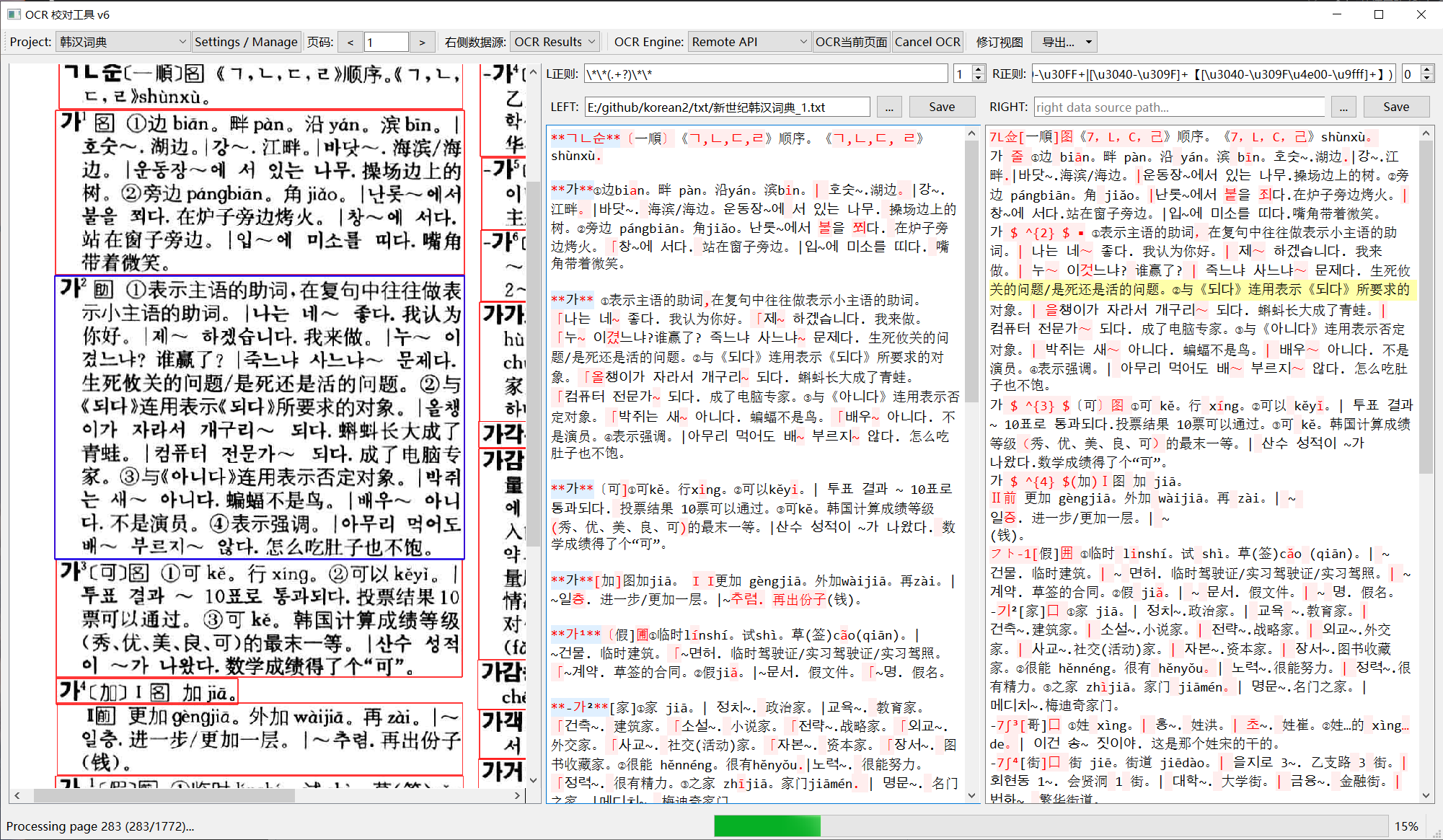
Task: Go to next page with '>' button
Action: pyautogui.click(x=422, y=42)
